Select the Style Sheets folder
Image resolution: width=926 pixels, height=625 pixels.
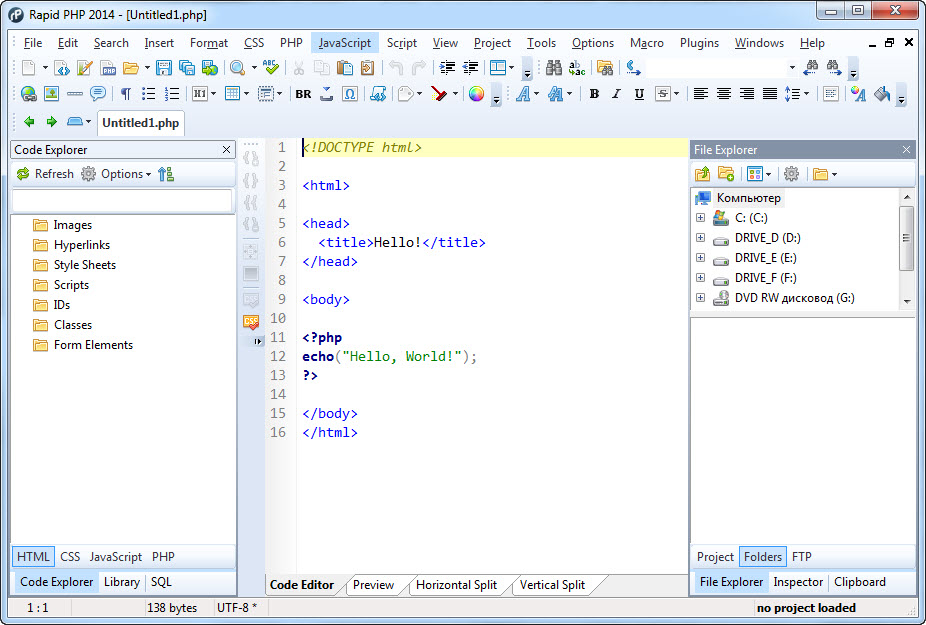click(84, 265)
